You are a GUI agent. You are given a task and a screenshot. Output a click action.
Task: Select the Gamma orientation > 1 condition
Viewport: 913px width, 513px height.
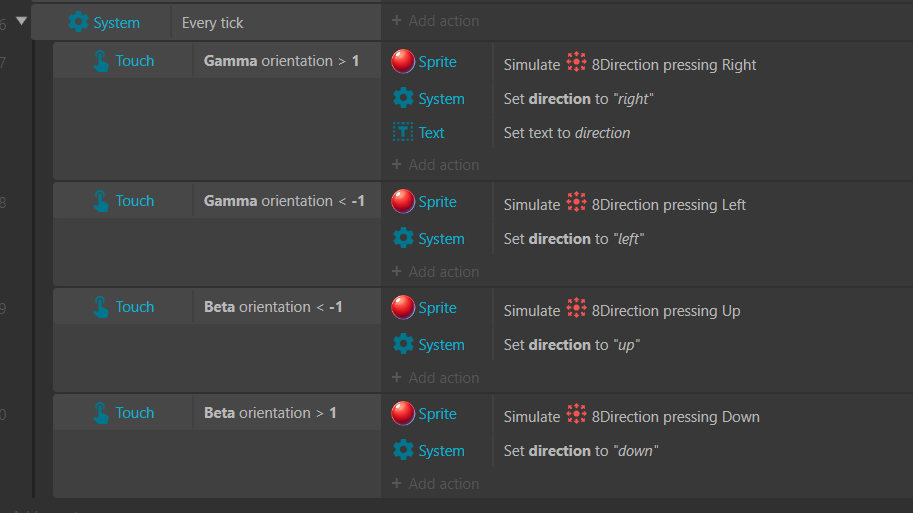tap(281, 61)
